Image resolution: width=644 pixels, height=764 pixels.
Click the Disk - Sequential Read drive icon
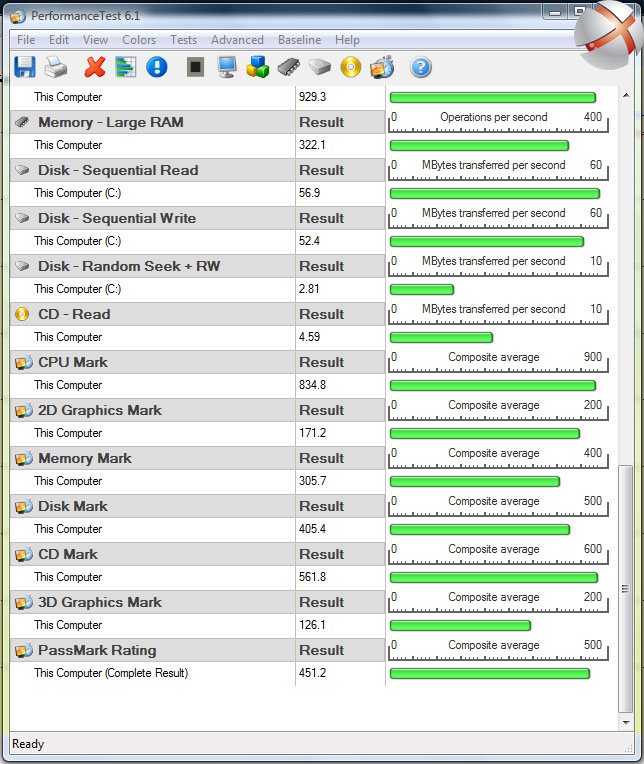pyautogui.click(x=22, y=170)
